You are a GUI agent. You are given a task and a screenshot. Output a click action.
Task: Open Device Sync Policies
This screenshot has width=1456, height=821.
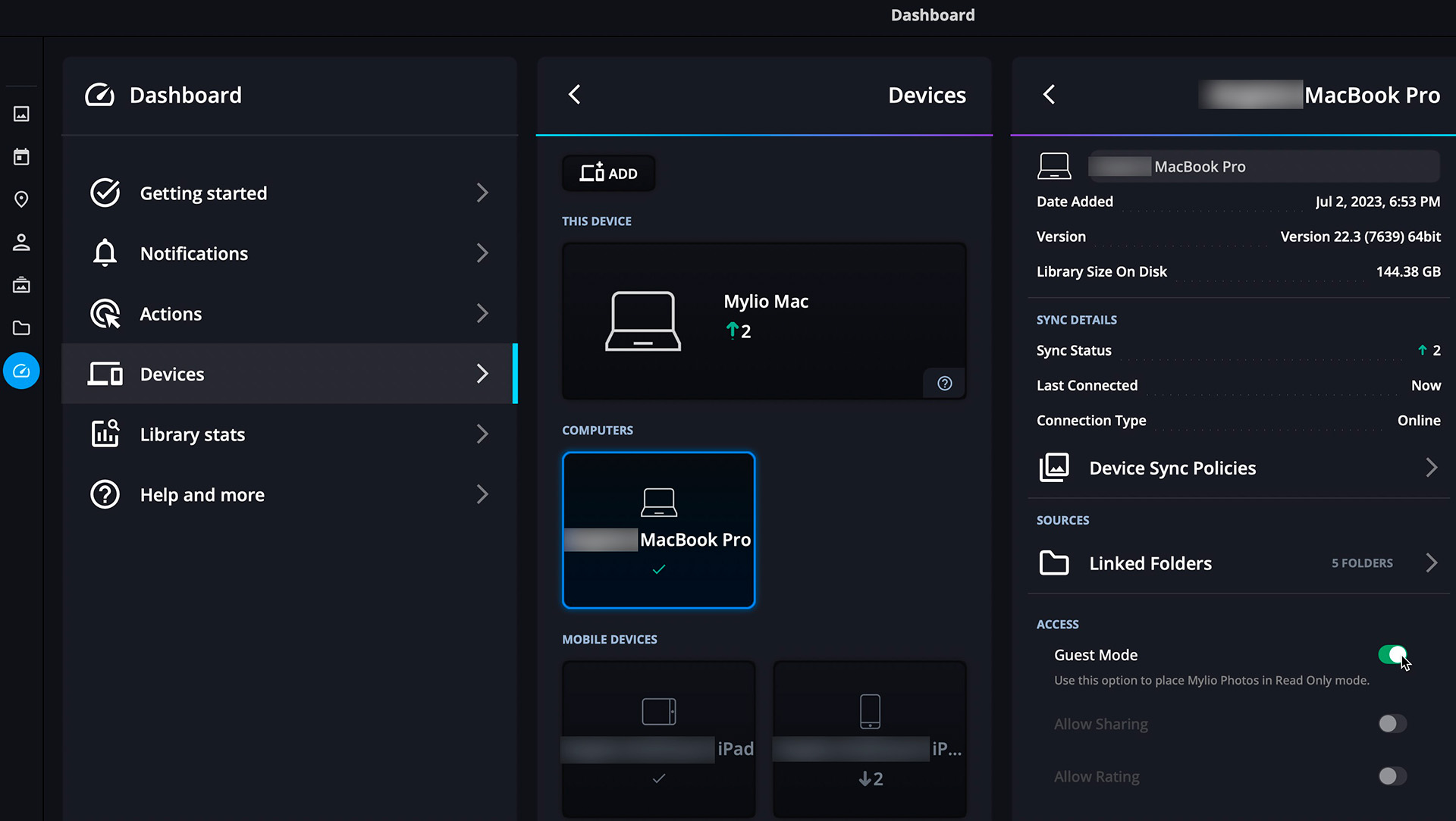(1238, 468)
